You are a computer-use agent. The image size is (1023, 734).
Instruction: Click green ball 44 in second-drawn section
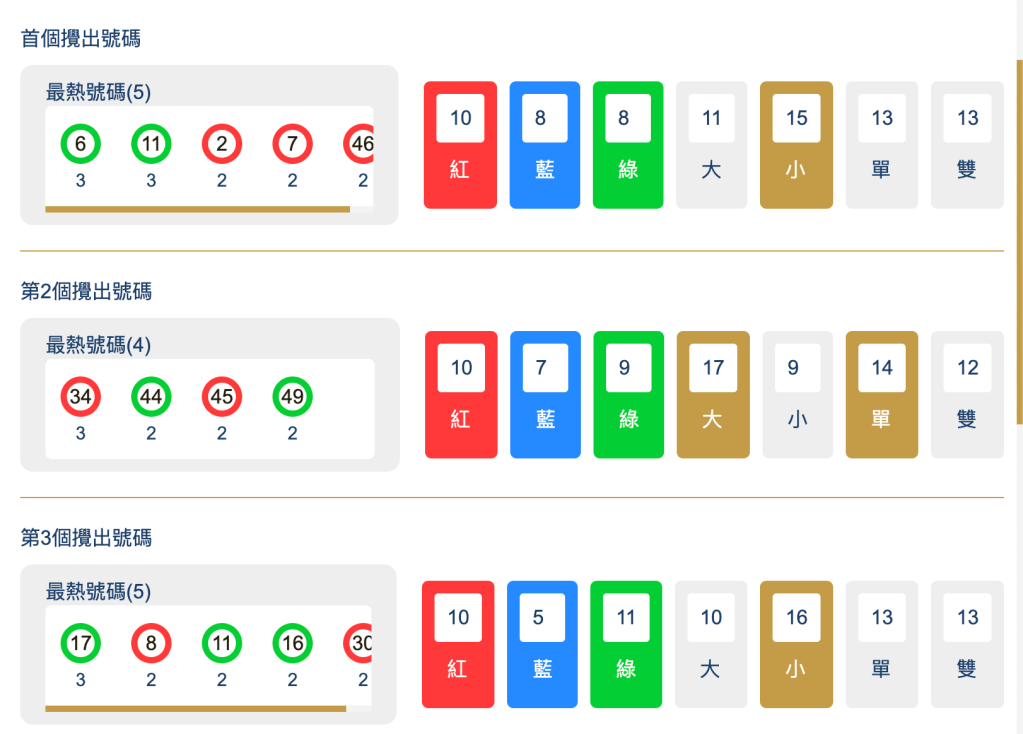point(151,397)
